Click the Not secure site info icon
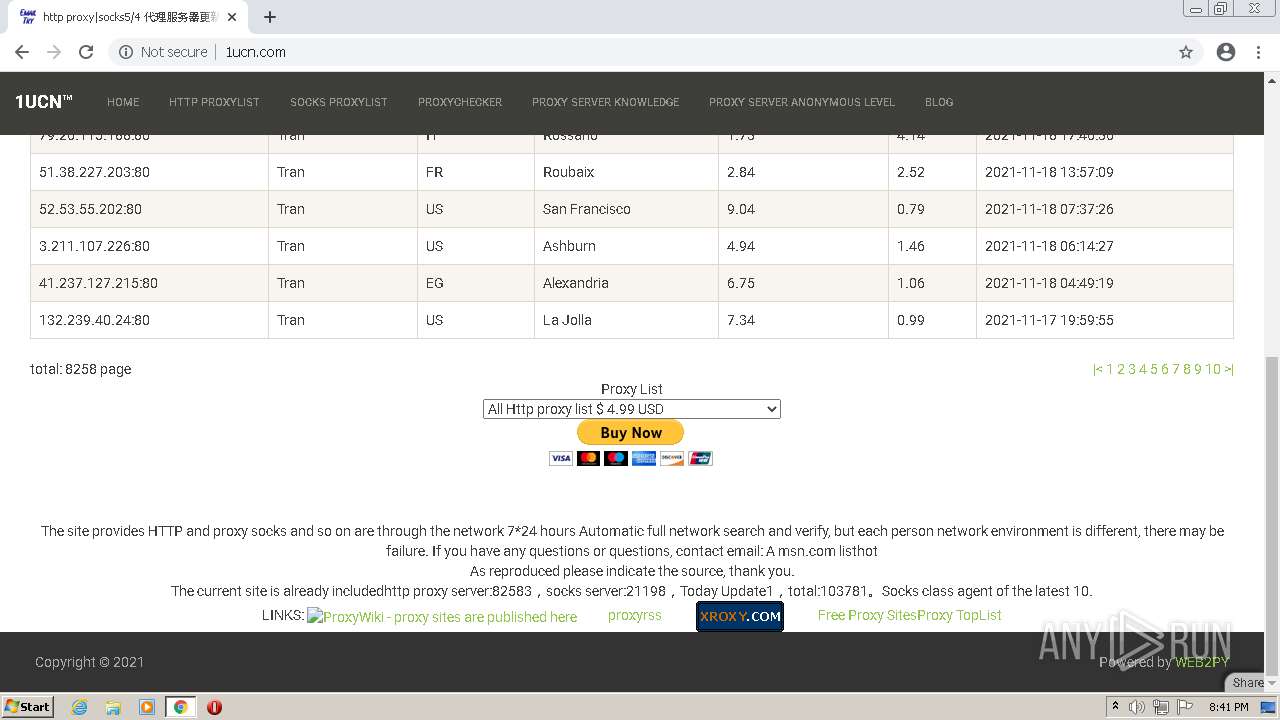The image size is (1280, 720). [x=126, y=52]
